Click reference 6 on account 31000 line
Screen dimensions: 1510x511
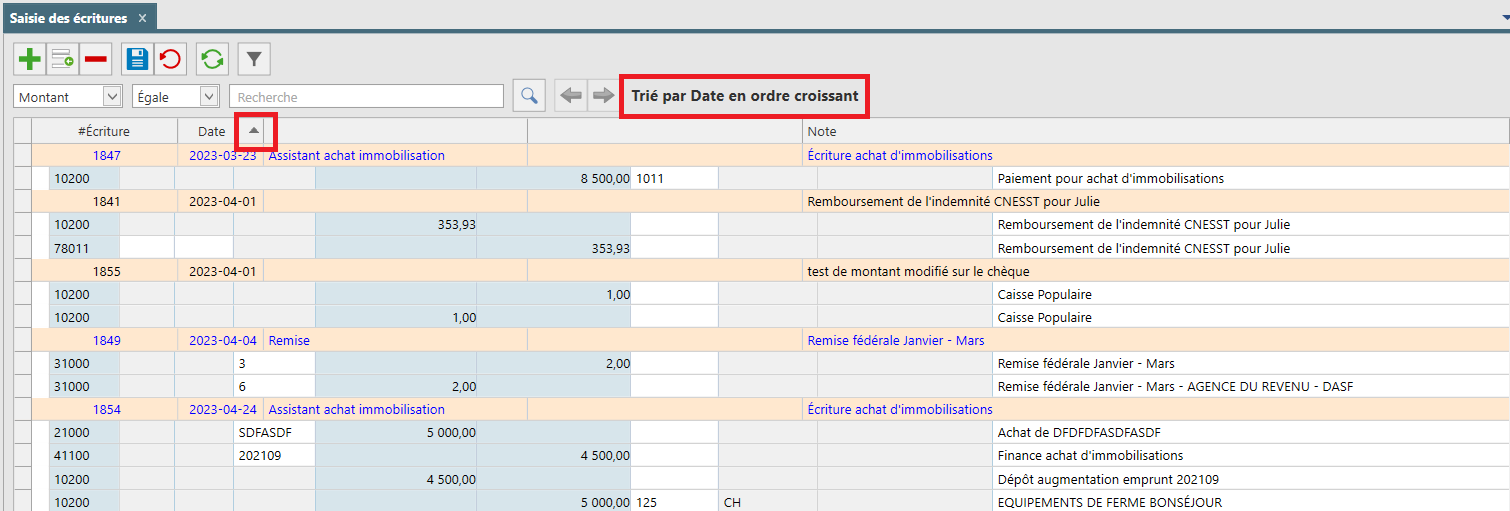pos(274,386)
